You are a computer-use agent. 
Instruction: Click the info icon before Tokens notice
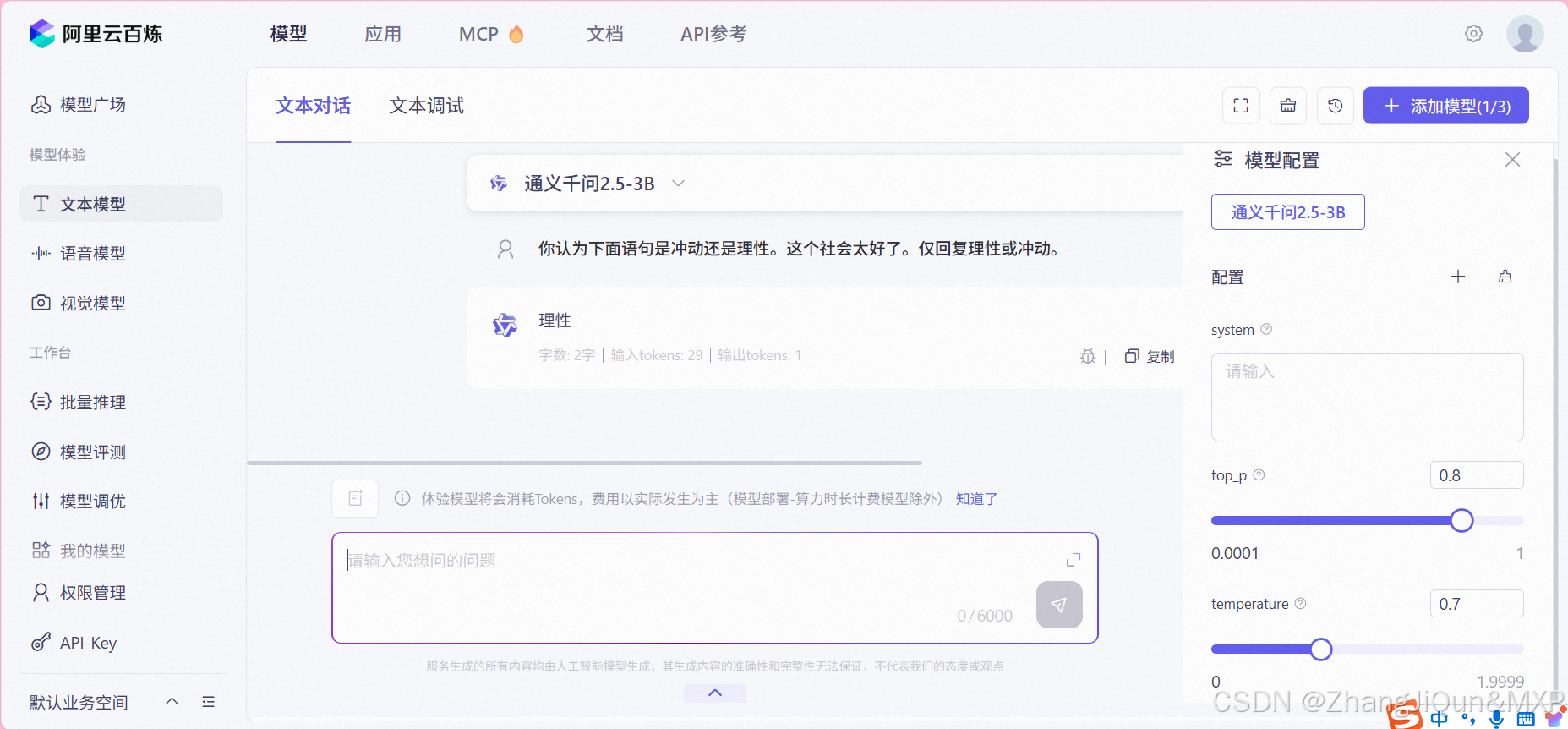tap(402, 498)
